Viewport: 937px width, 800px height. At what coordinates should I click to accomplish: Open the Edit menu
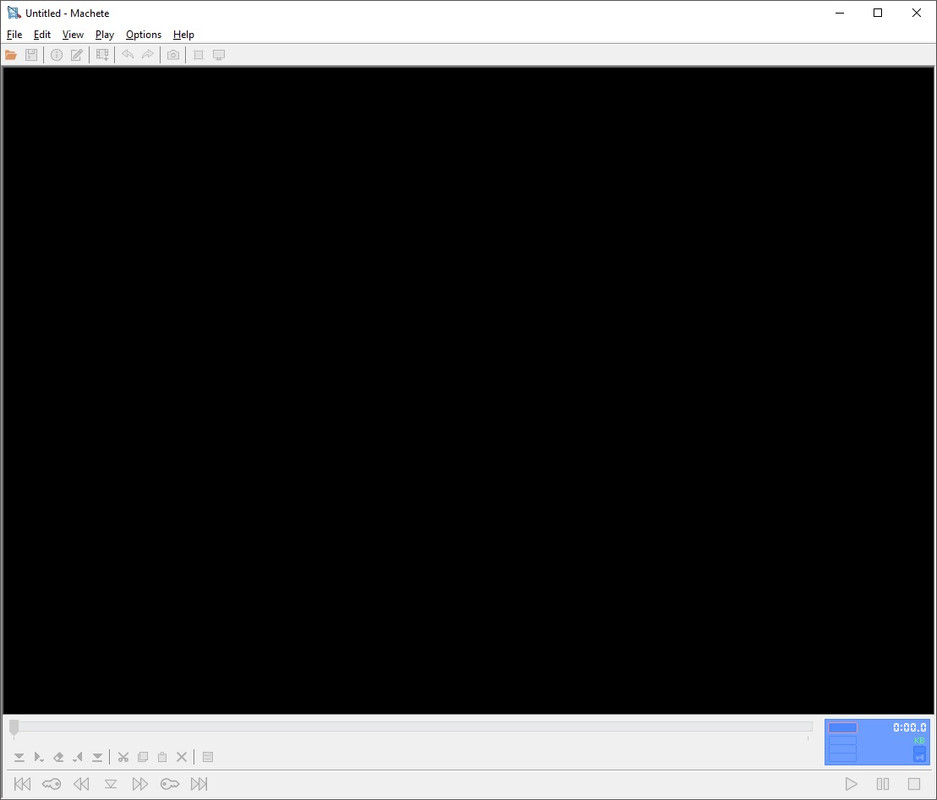(42, 35)
